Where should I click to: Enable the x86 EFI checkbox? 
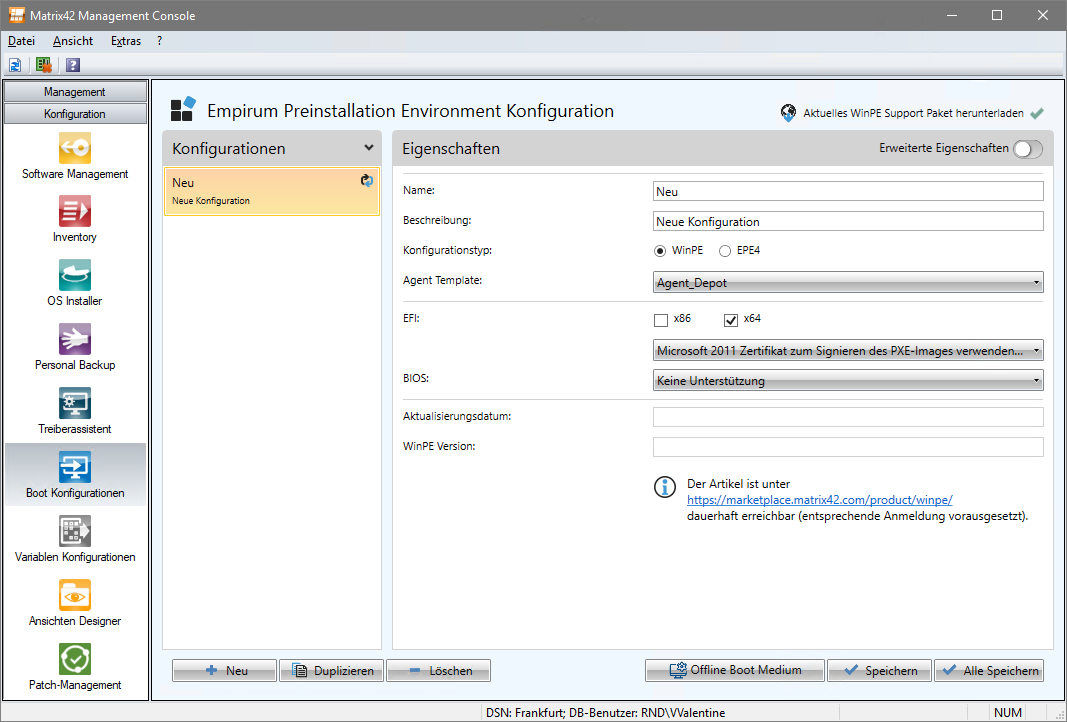coord(660,319)
